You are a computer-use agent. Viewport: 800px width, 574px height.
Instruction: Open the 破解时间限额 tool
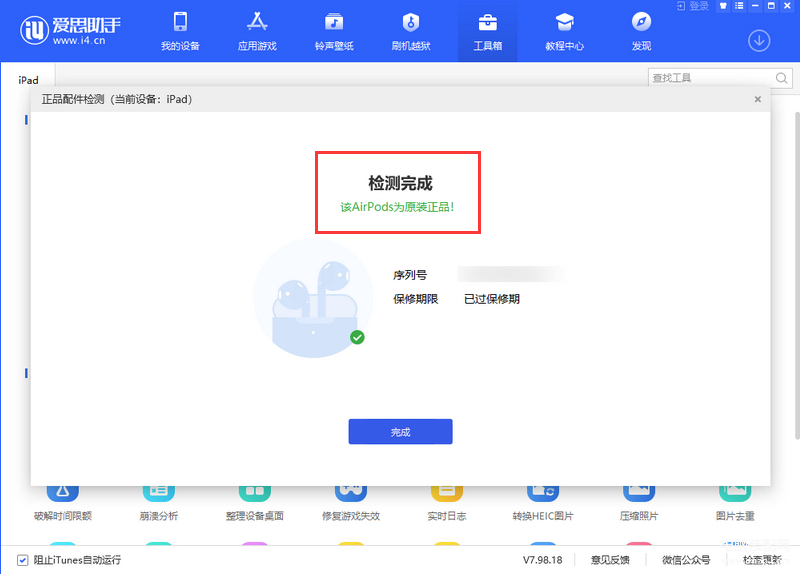click(x=63, y=503)
